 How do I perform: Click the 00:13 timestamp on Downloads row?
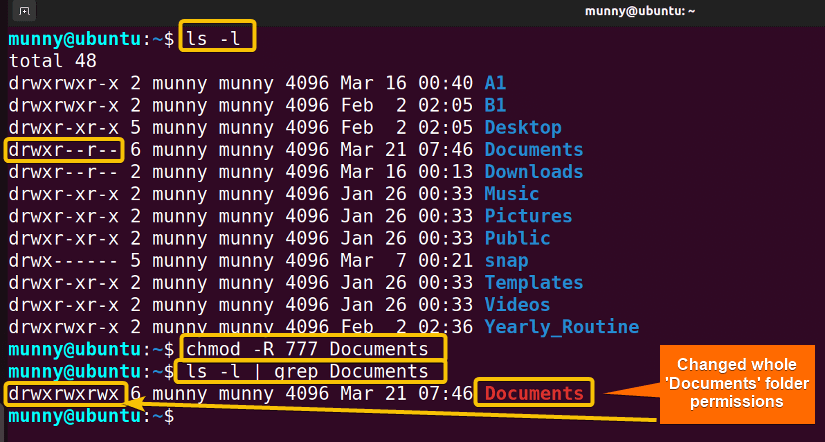point(446,172)
